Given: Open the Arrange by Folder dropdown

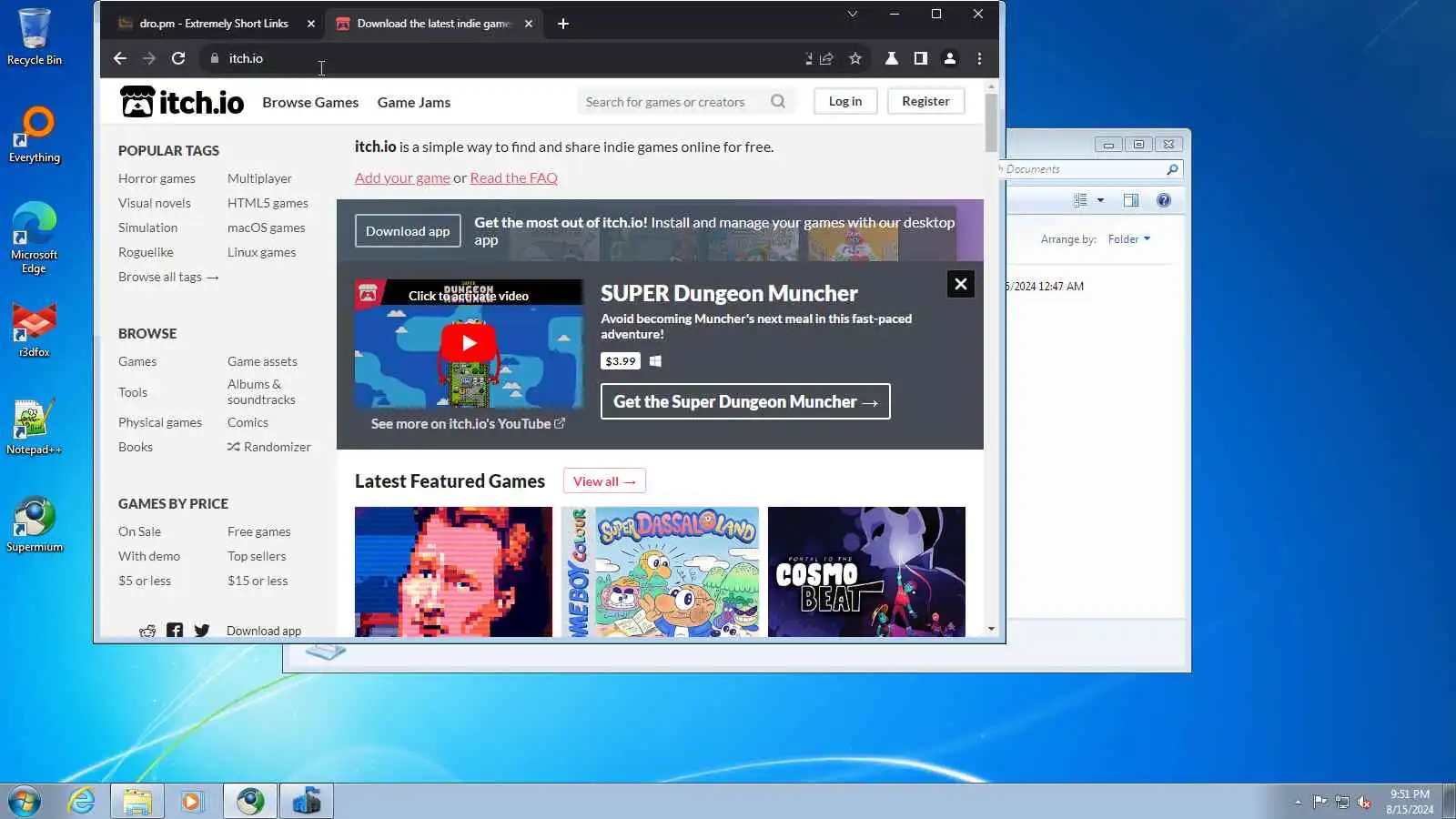Looking at the screenshot, I should [x=1129, y=239].
